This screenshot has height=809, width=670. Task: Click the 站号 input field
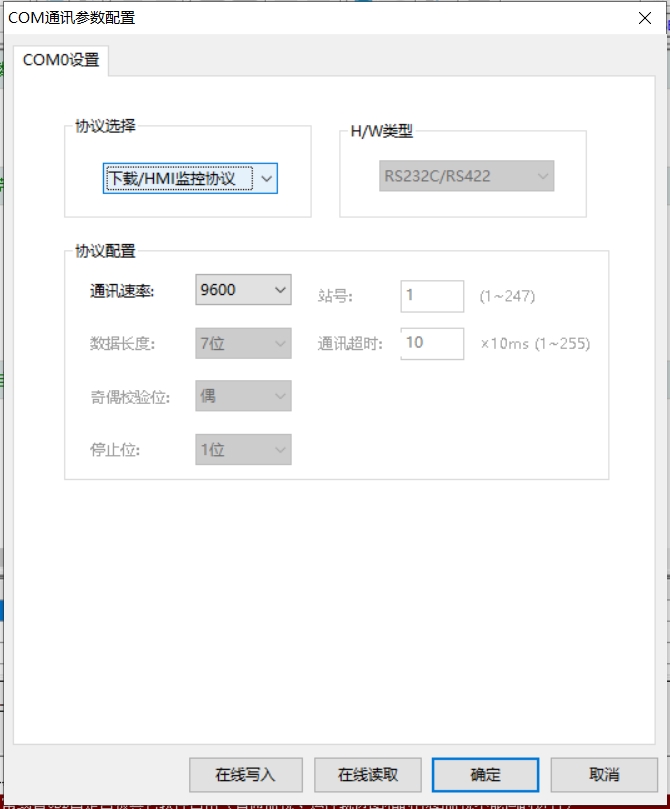click(x=432, y=296)
